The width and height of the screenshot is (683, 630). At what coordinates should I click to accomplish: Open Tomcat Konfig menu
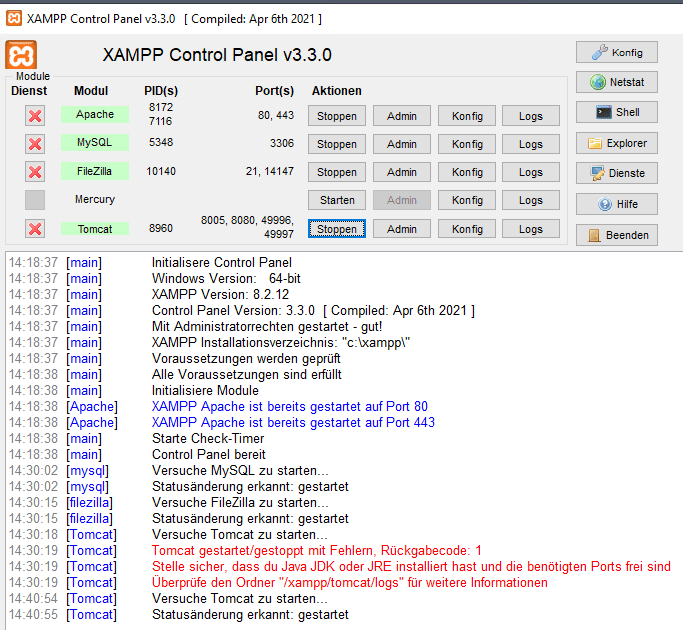tap(467, 229)
